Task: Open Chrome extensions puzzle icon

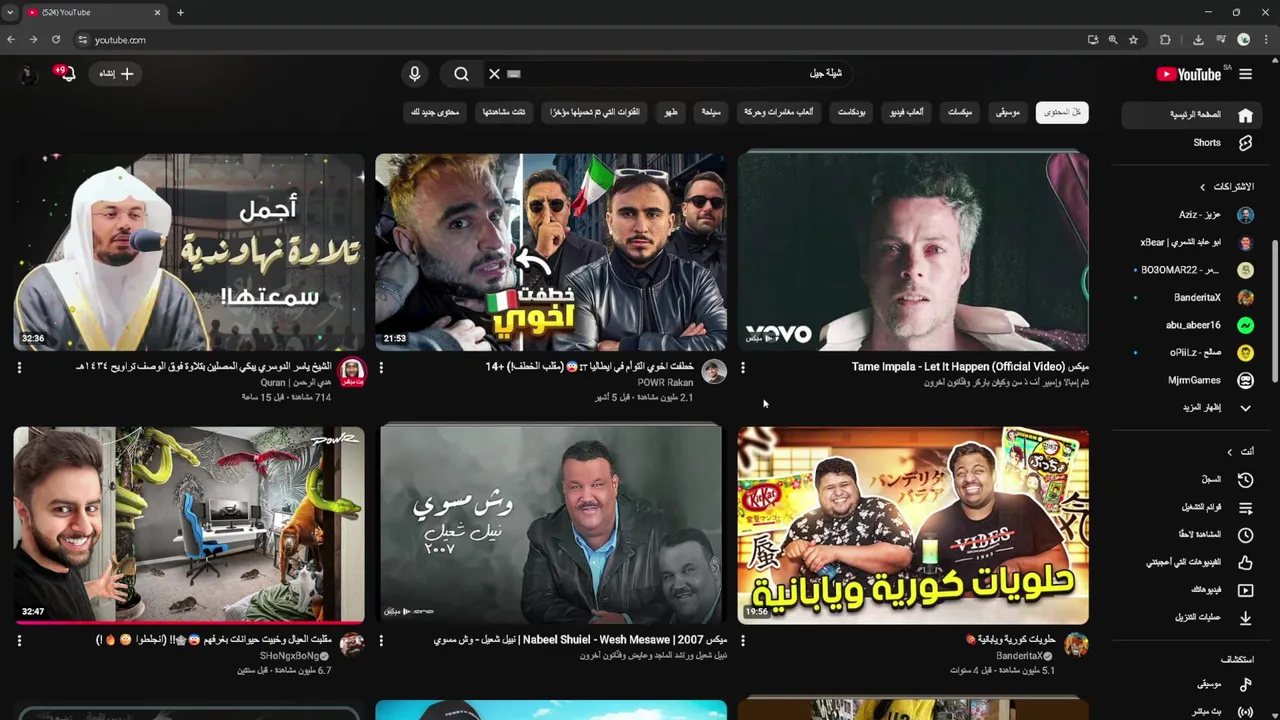Action: click(1165, 40)
